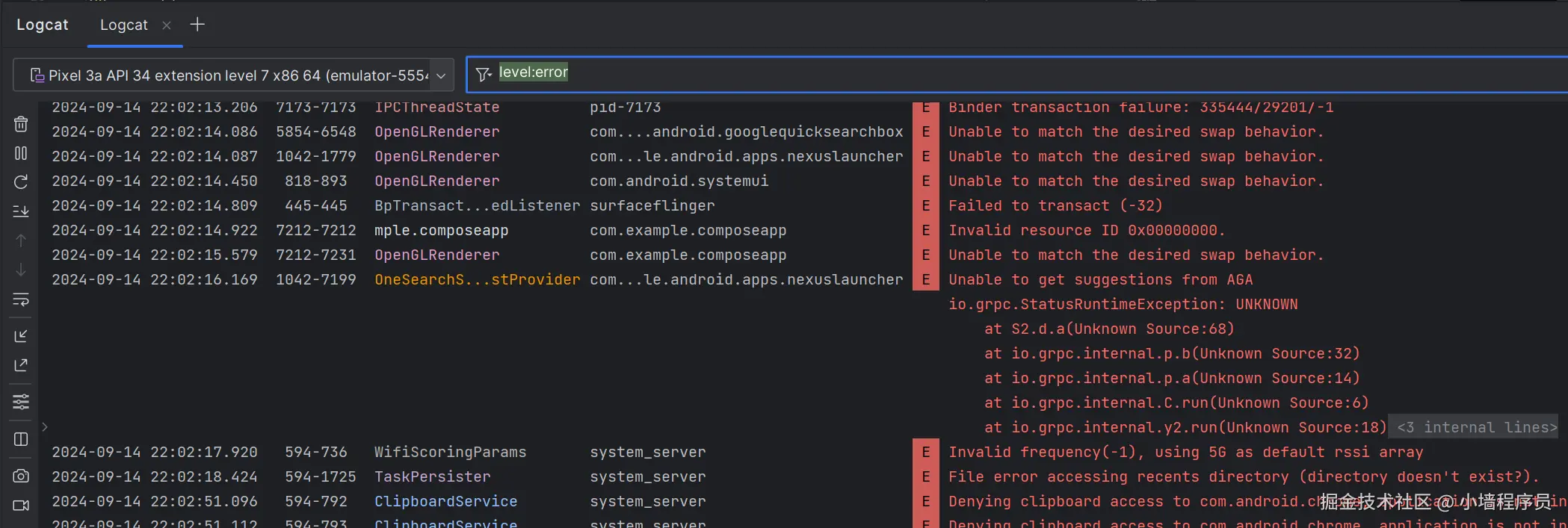Toggle Pause Logcat in the sidebar

21,153
